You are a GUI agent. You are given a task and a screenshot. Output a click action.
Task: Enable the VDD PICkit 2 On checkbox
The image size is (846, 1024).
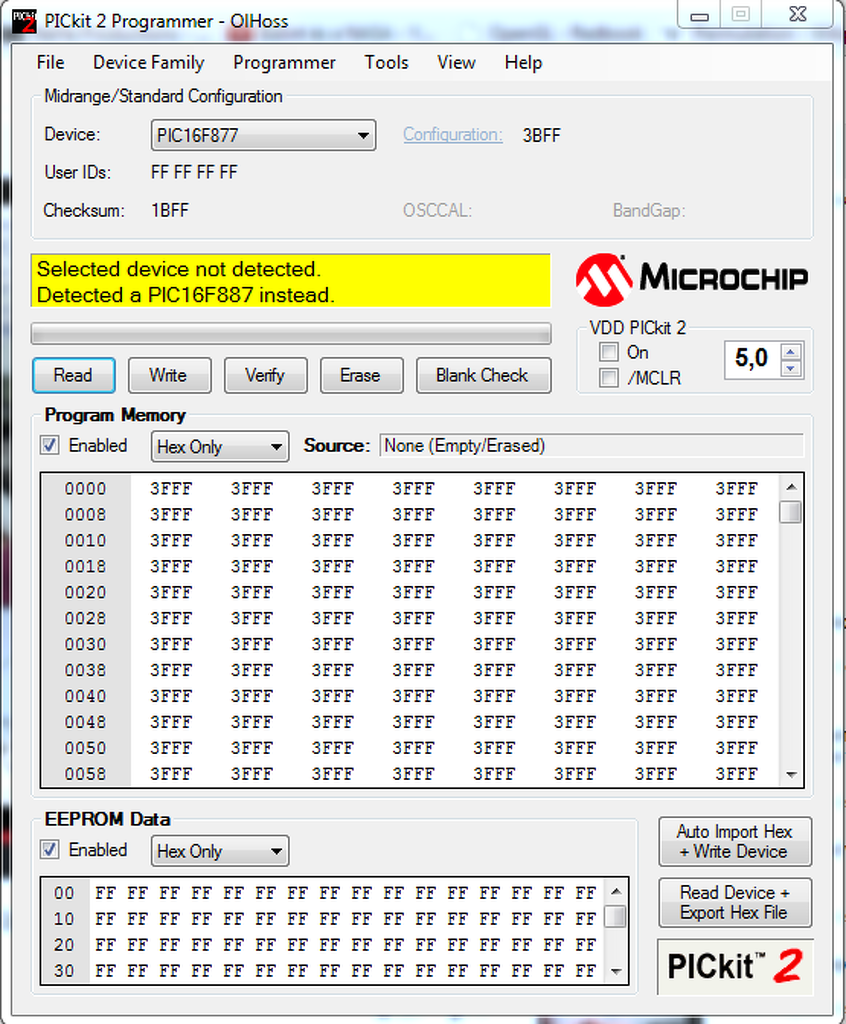(609, 352)
